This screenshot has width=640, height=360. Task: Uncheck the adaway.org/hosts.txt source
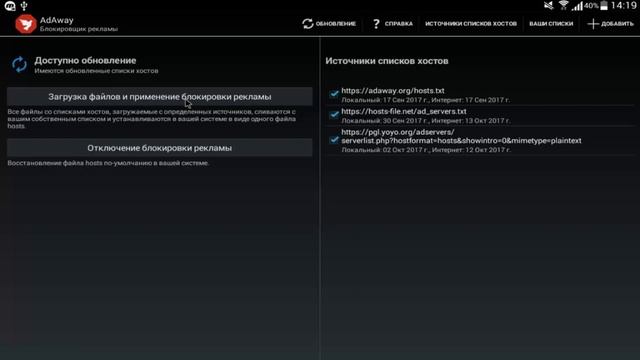coord(334,94)
